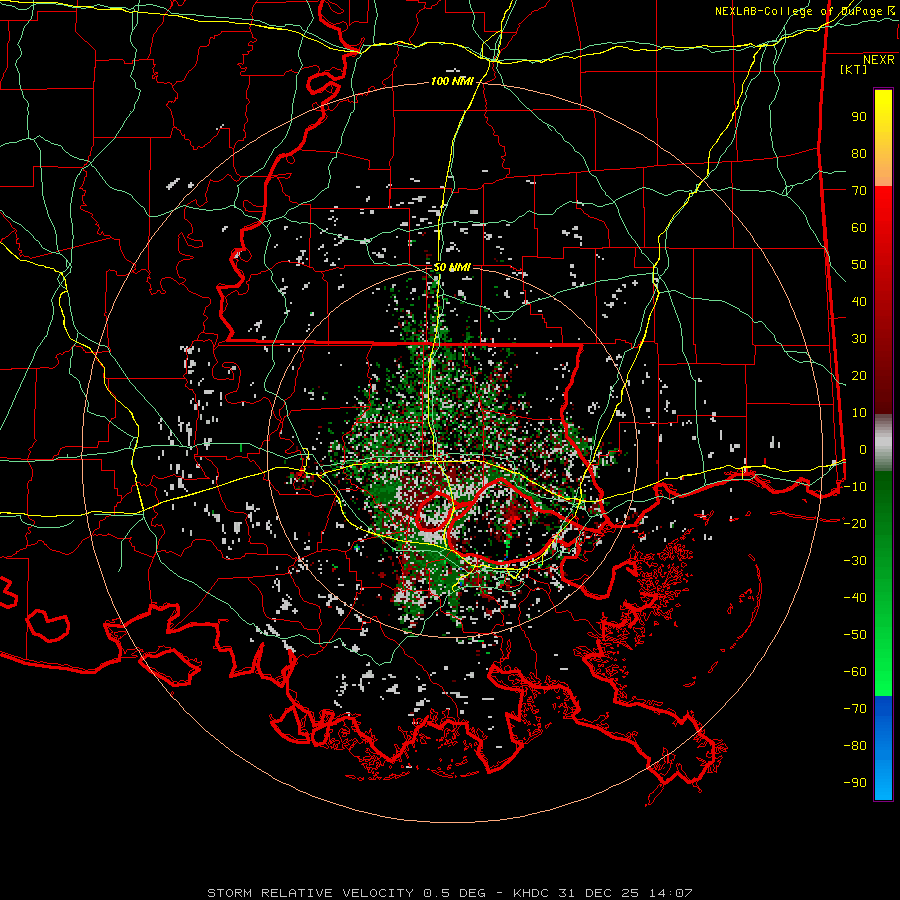
Task: Click the positive 40 knot scale label
Action: [859, 302]
